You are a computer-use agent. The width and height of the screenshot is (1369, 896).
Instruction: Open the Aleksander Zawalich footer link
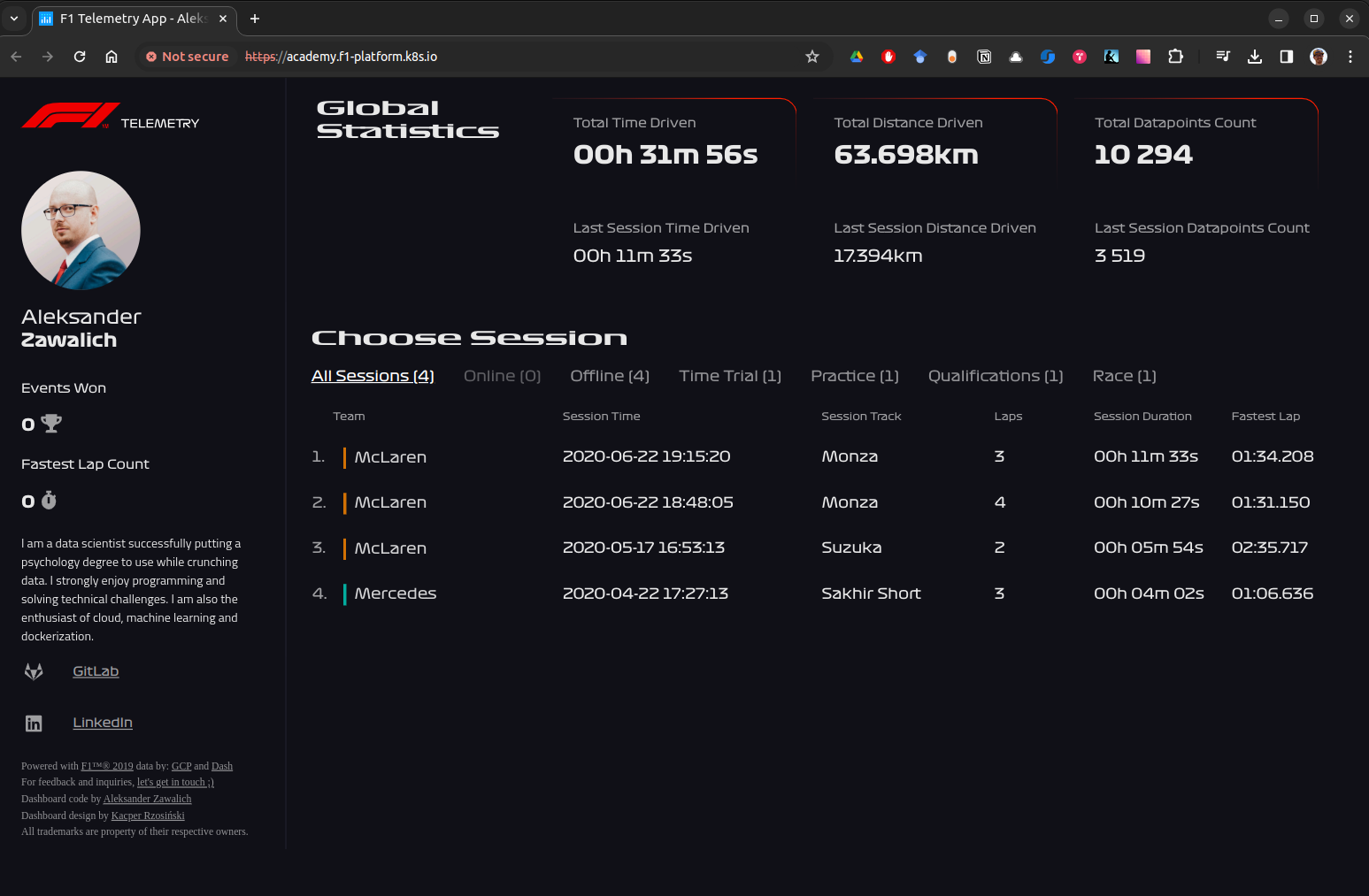coord(147,799)
